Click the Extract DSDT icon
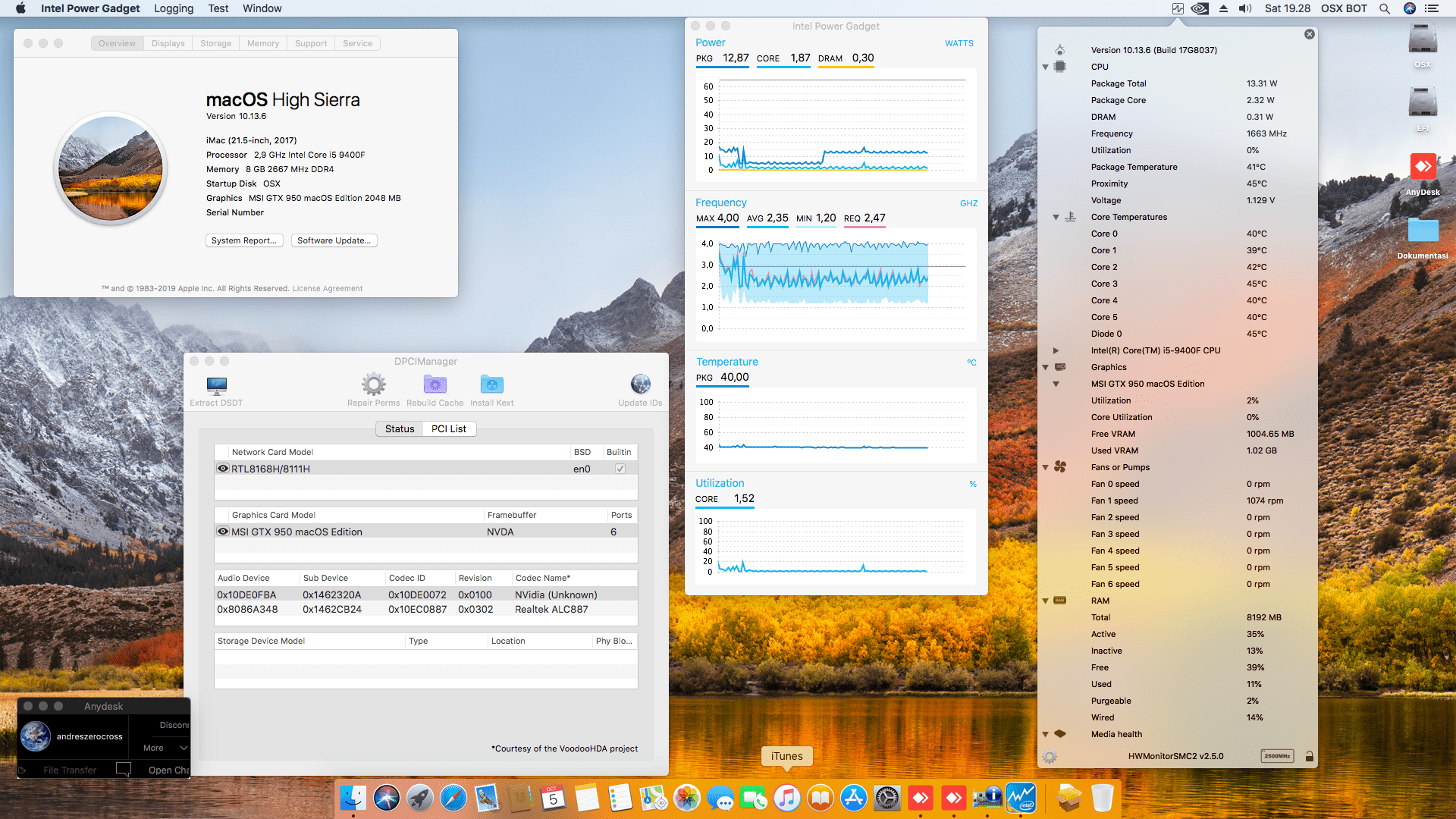Viewport: 1456px width, 819px height. pyautogui.click(x=216, y=385)
